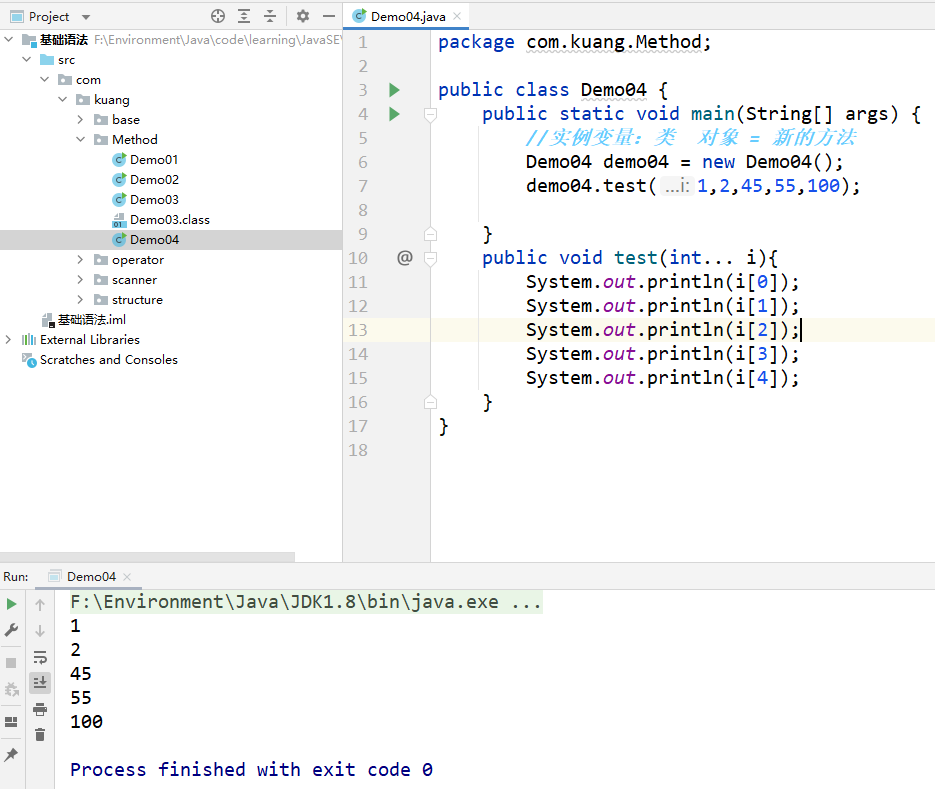The image size is (935, 789).
Task: Click the Stop process square icon
Action: pos(11,663)
